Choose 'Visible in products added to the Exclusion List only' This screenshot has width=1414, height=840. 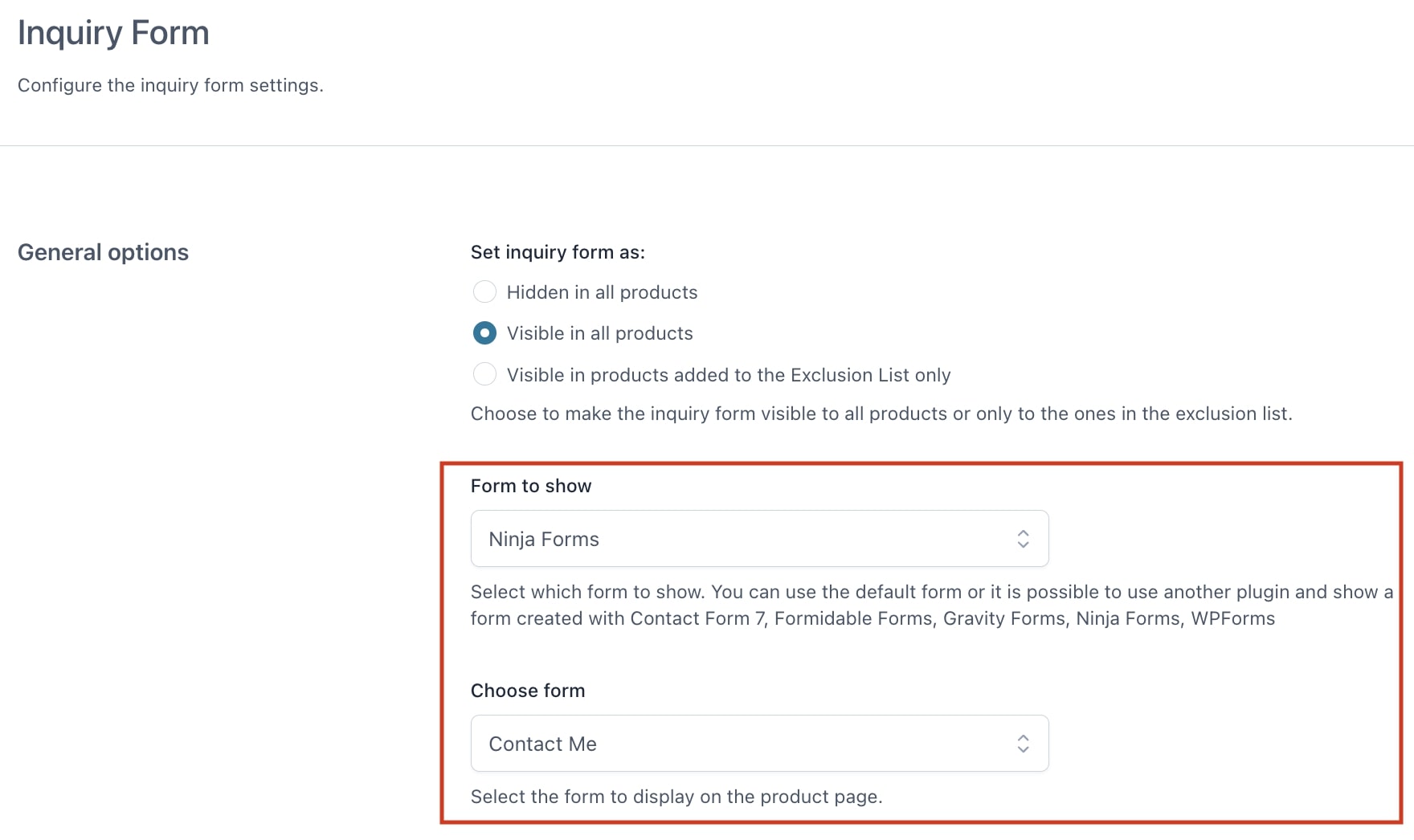484,374
